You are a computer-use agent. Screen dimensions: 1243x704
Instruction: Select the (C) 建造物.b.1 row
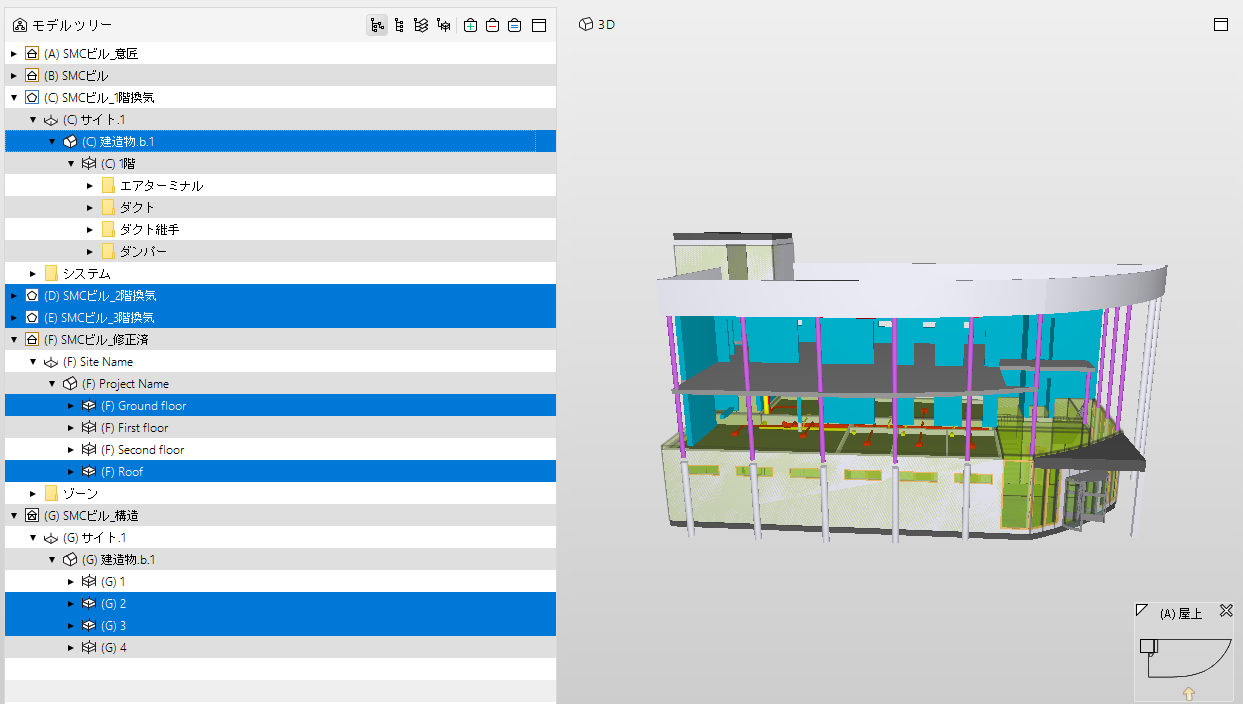[x=280, y=141]
